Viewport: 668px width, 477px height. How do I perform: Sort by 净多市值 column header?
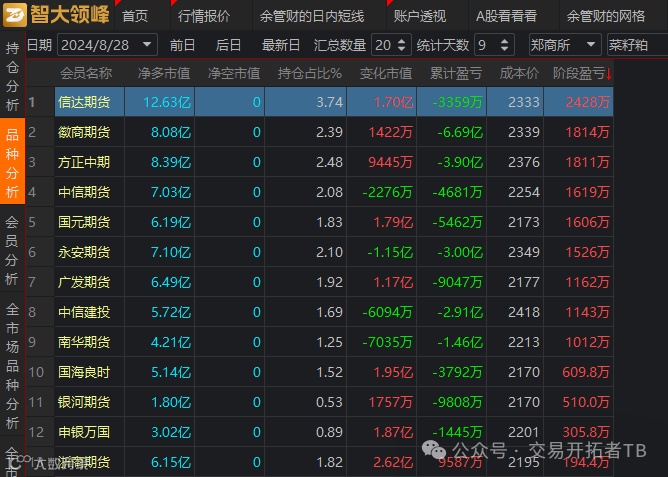164,73
